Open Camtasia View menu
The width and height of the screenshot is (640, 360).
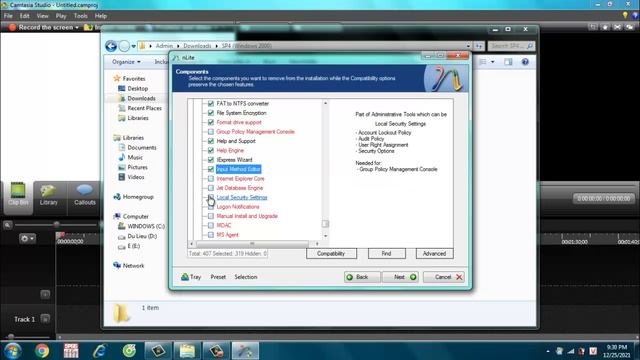point(42,16)
